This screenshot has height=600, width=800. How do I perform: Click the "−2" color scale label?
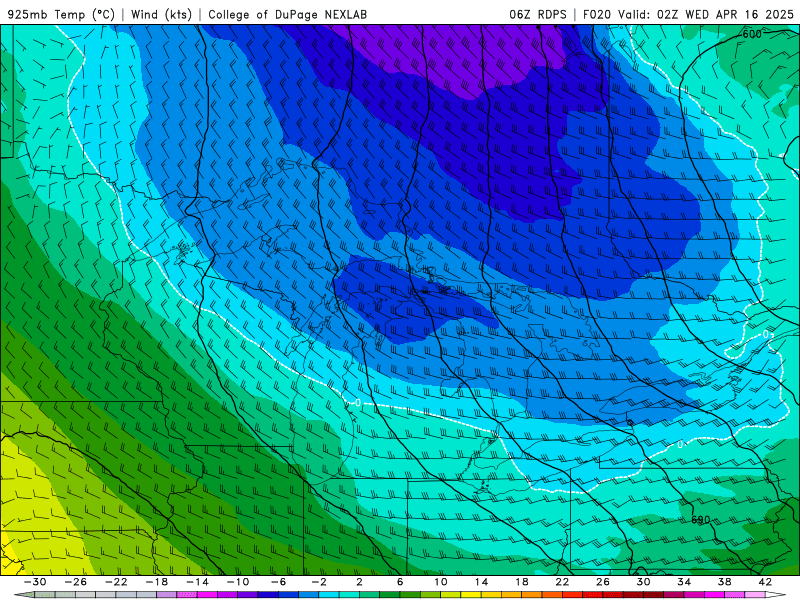[x=319, y=582]
